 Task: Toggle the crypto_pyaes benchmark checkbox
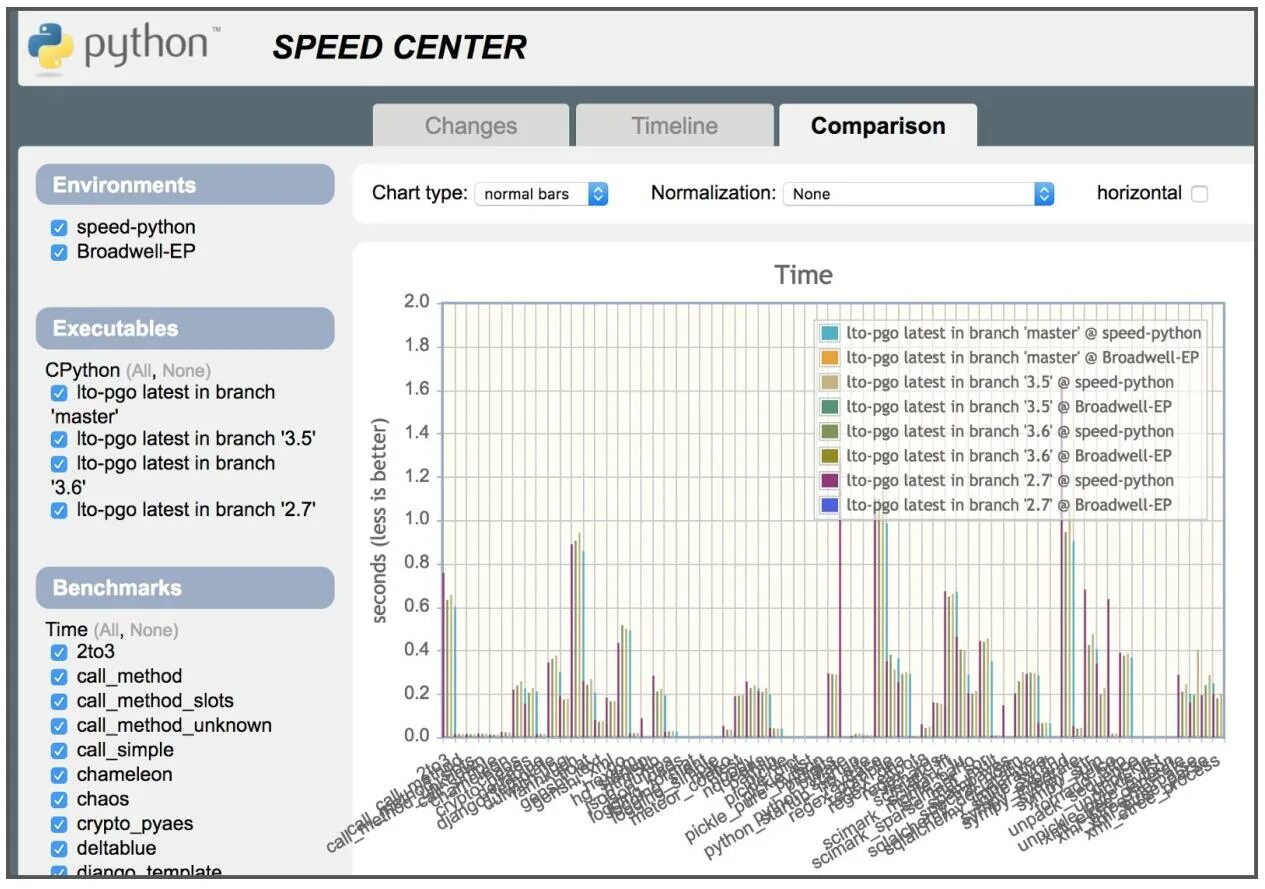point(59,825)
